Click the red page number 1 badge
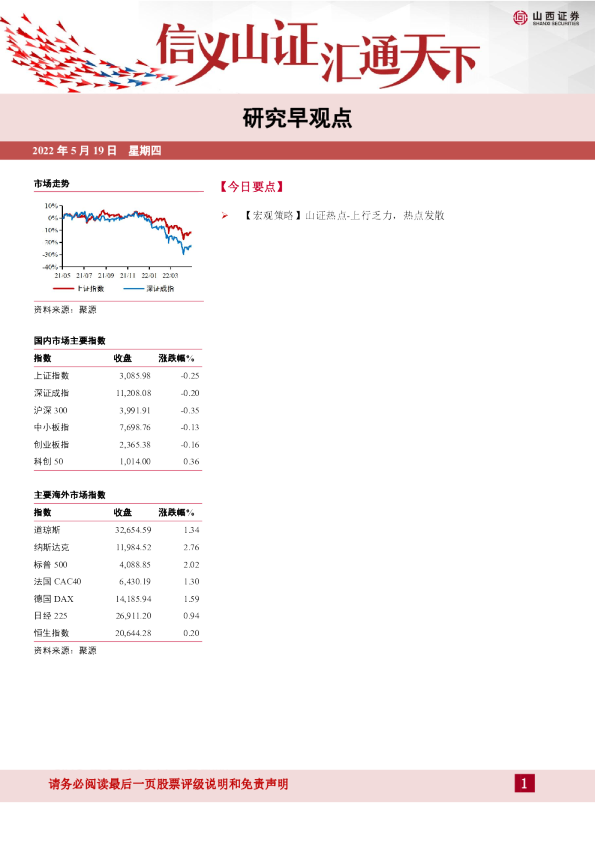The width and height of the screenshot is (595, 842). (x=524, y=783)
